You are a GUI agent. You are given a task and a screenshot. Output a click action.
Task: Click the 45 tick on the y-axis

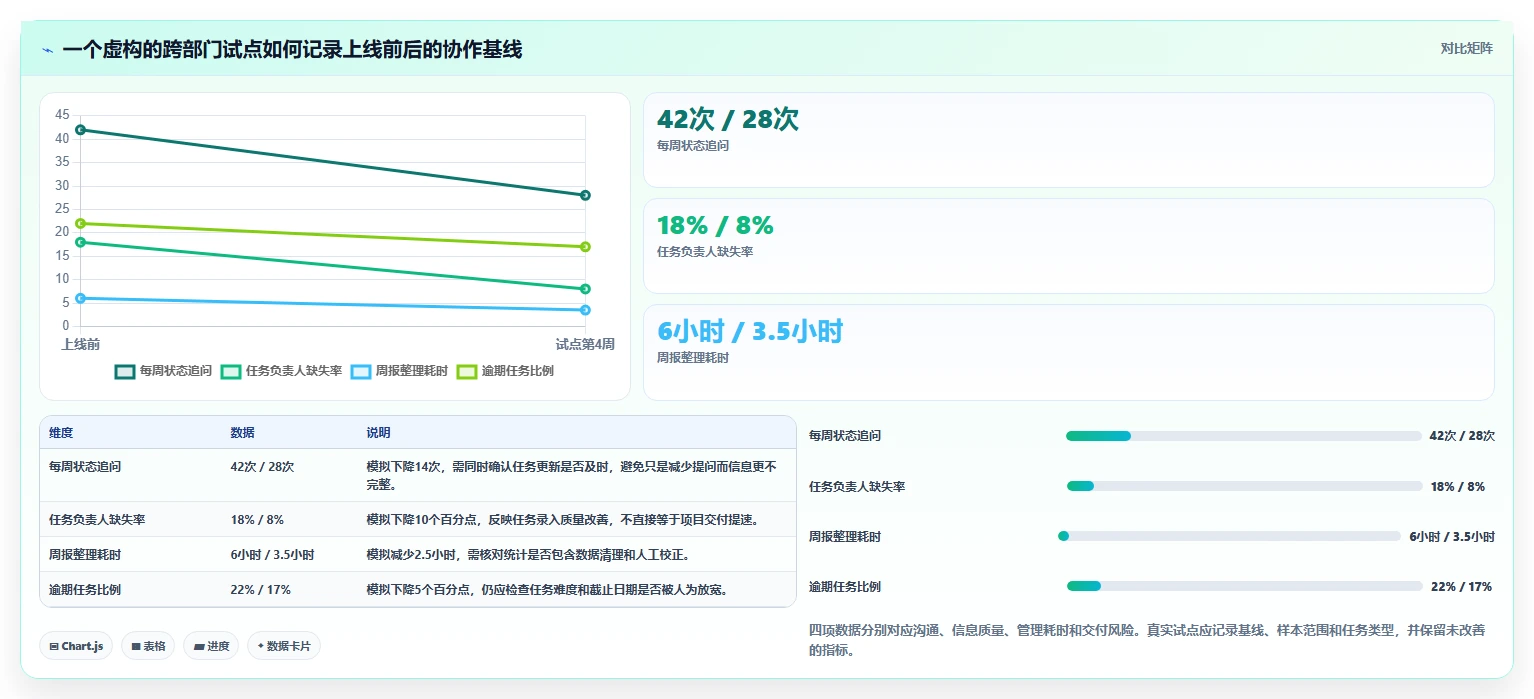(x=62, y=115)
